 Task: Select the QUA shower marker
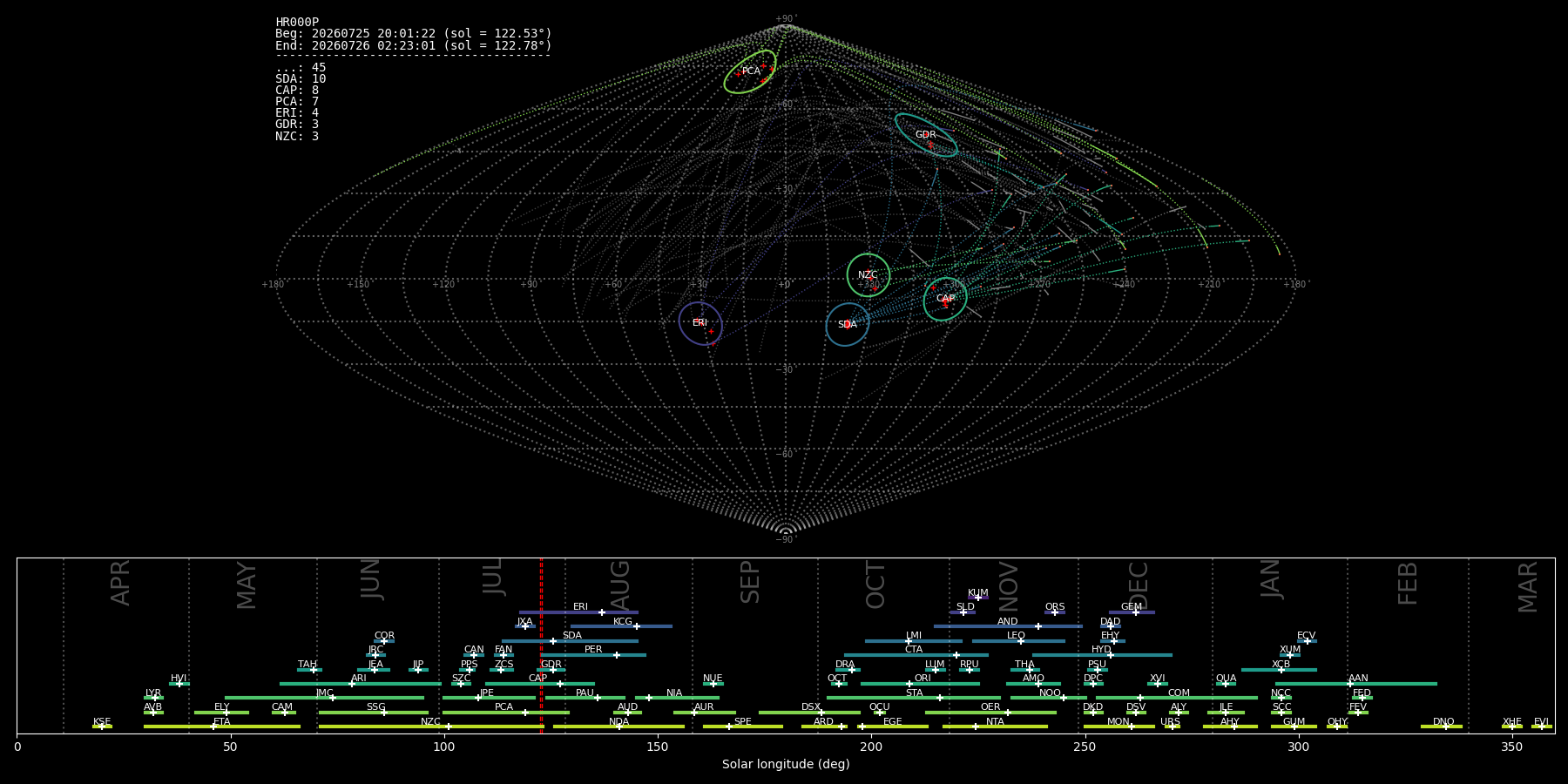(1226, 684)
